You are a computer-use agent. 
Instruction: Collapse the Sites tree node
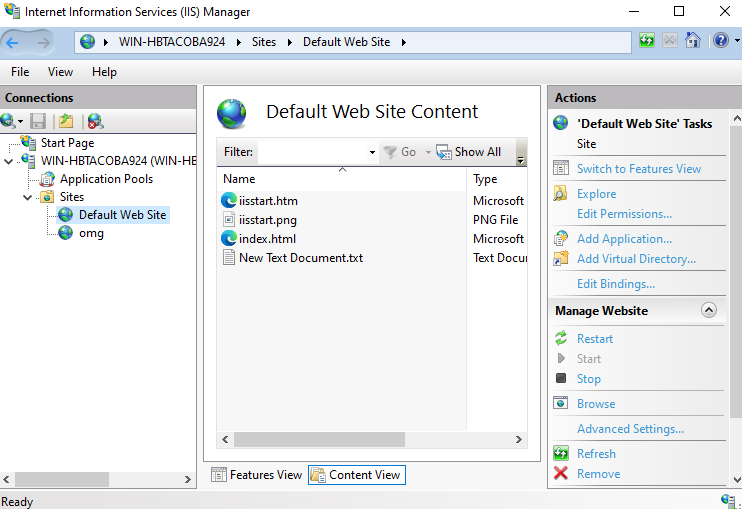(27, 197)
